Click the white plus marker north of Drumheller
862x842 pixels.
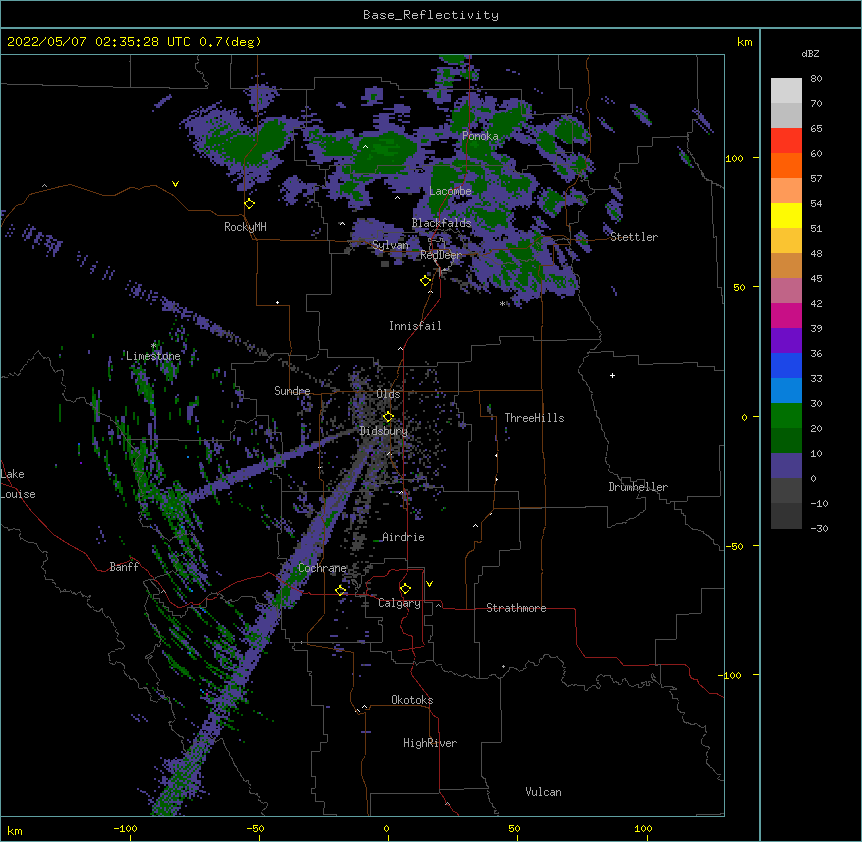pyautogui.click(x=612, y=375)
